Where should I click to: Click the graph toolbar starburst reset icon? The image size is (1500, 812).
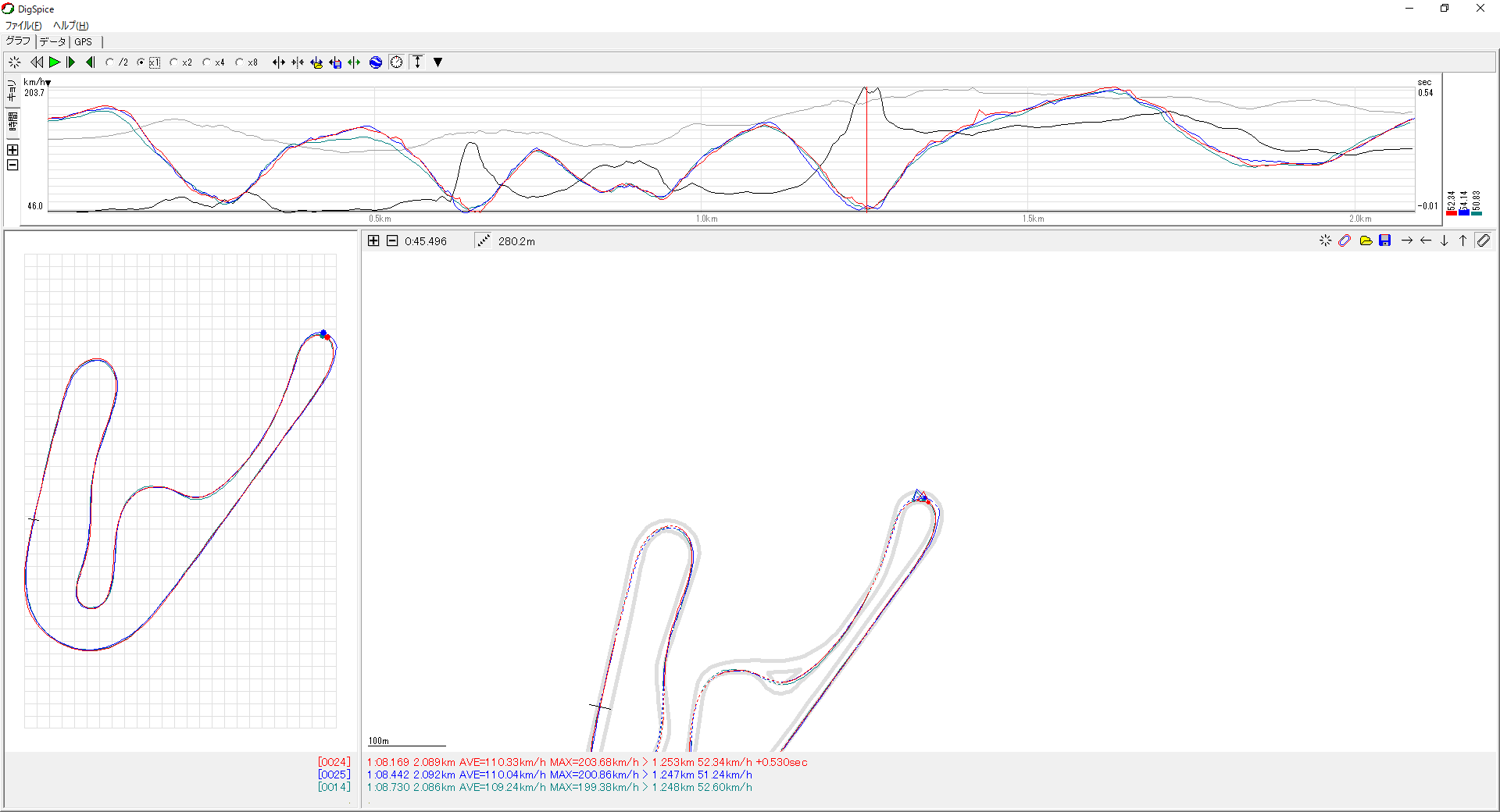coord(14,62)
